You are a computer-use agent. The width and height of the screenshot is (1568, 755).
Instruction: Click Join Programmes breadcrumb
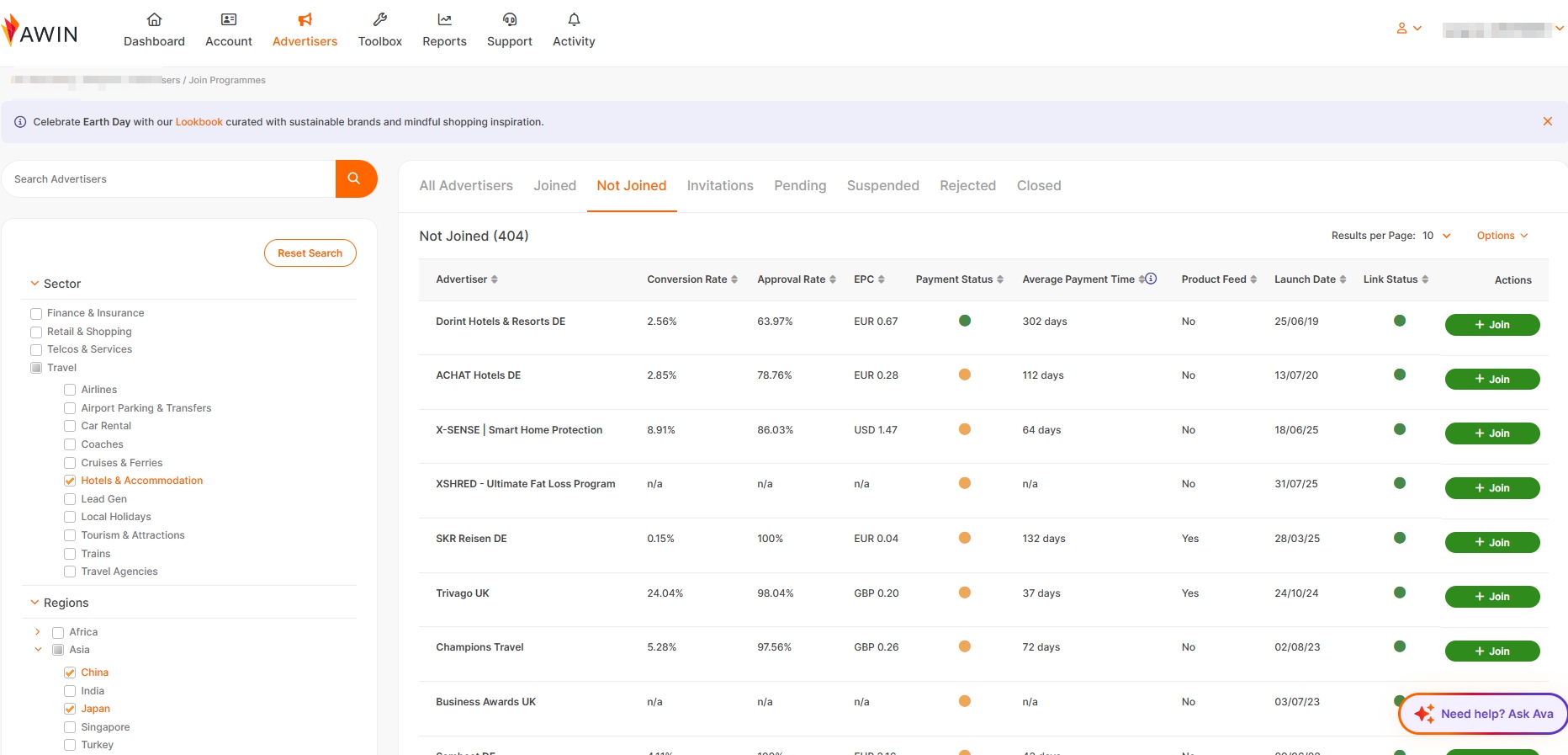227,81
